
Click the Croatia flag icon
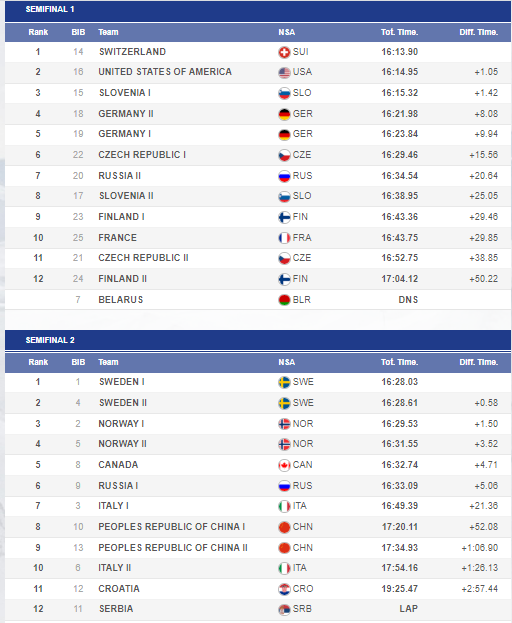284,589
